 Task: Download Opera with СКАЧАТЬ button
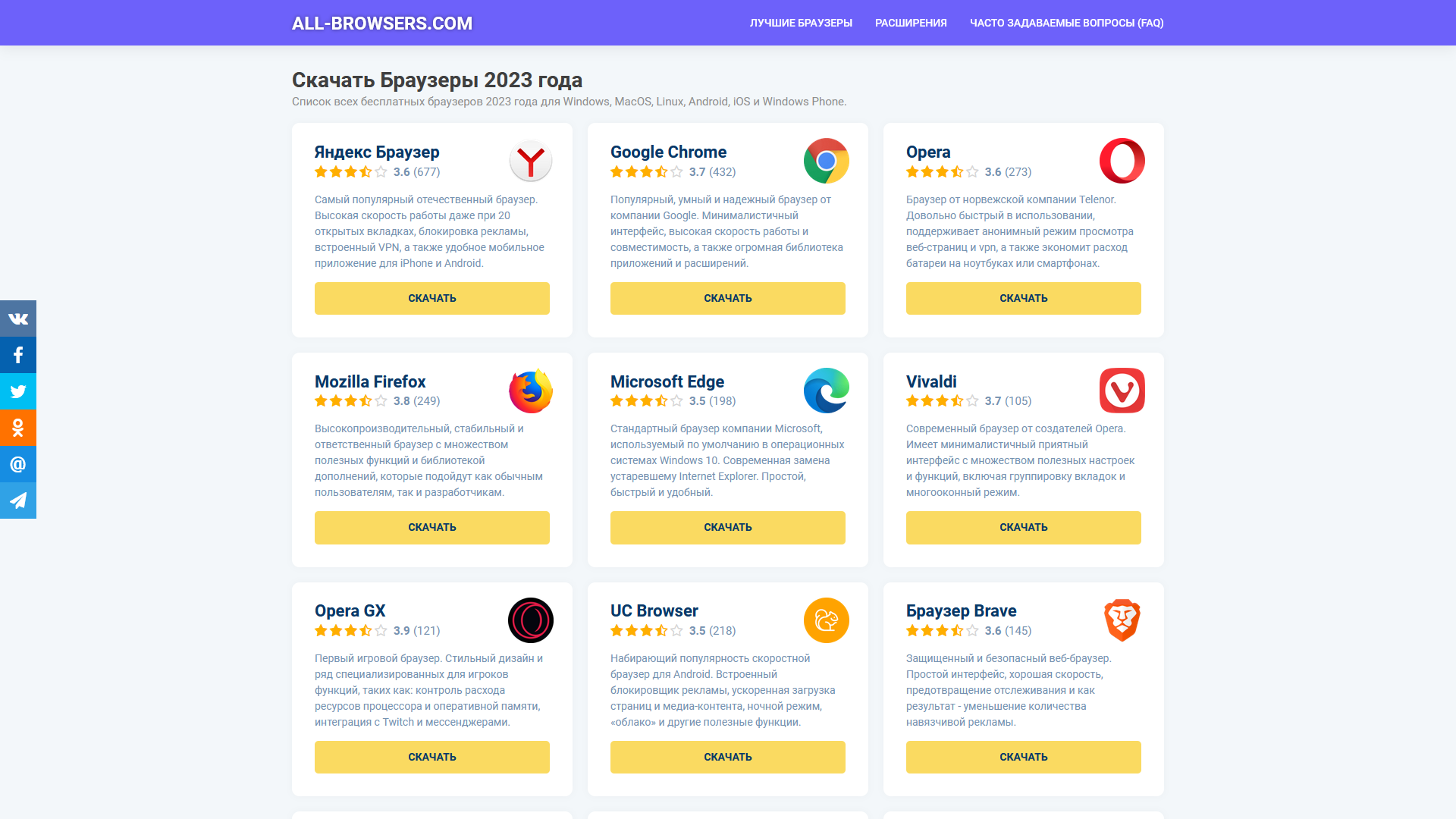point(1024,298)
